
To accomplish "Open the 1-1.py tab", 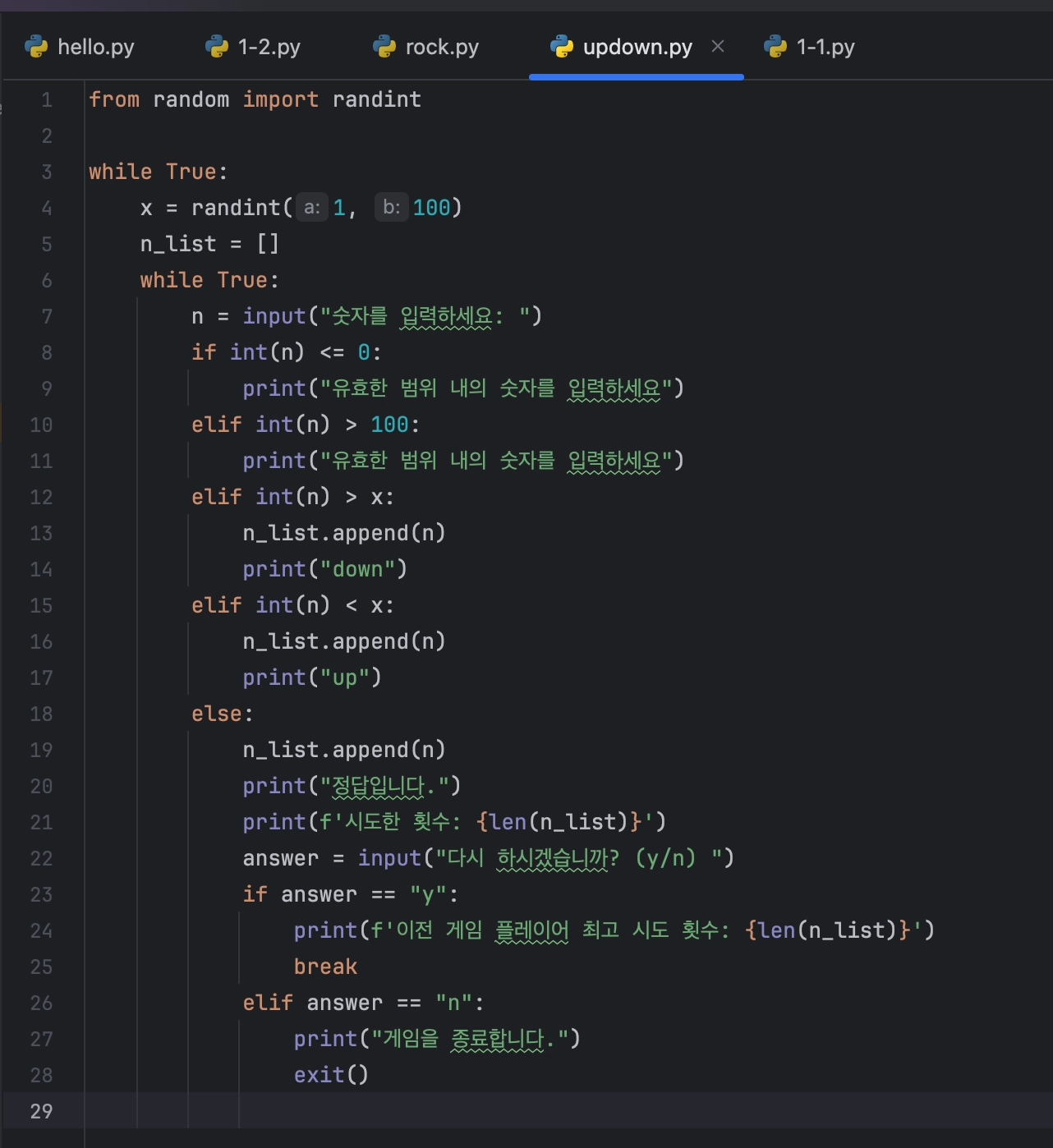I will tap(809, 47).
